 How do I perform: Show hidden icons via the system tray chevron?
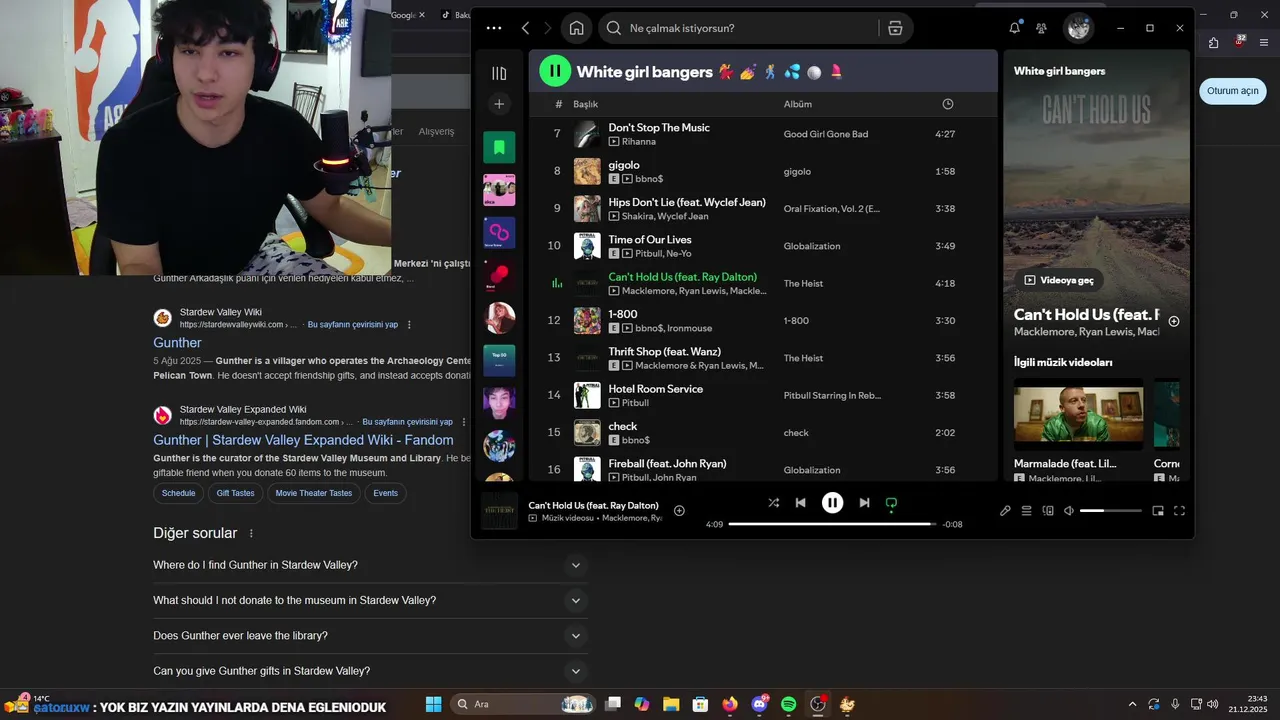tap(1132, 704)
